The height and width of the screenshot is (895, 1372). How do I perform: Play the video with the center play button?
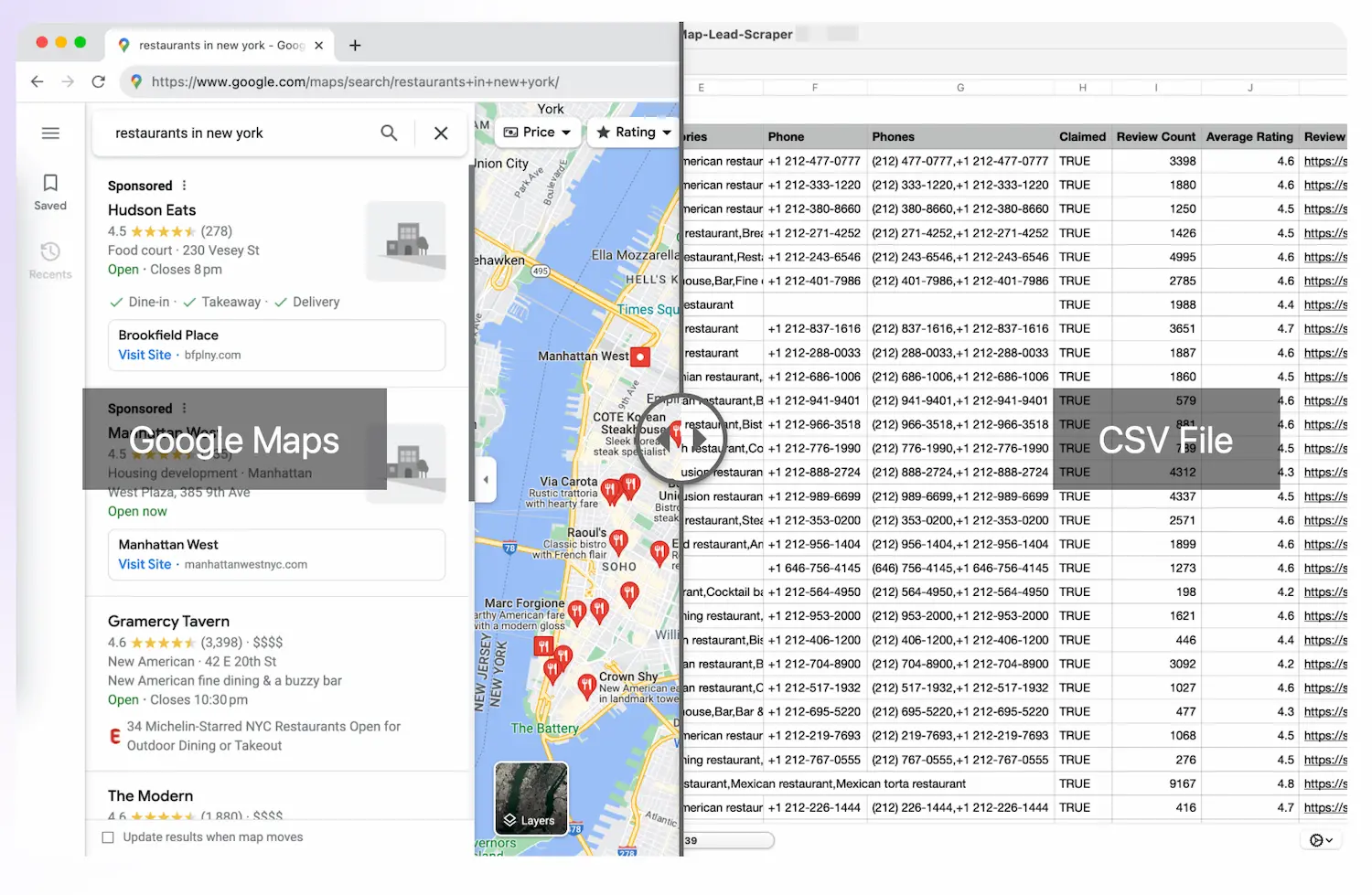(x=681, y=440)
